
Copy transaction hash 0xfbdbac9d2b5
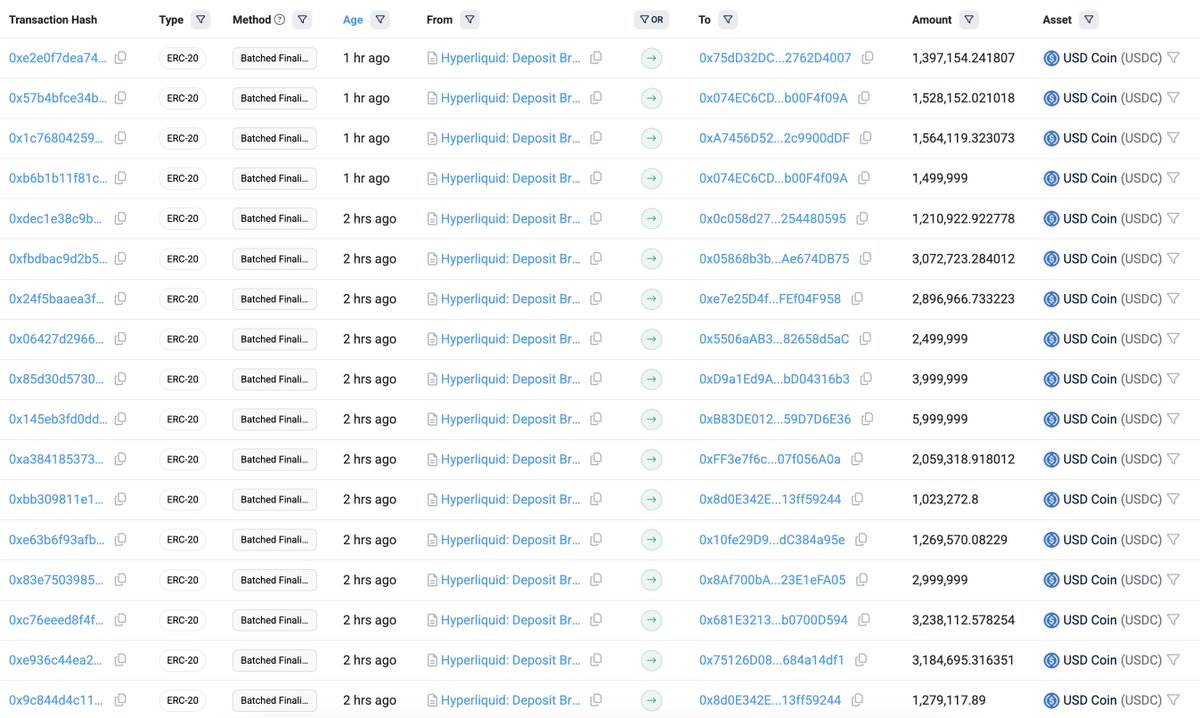click(x=120, y=258)
